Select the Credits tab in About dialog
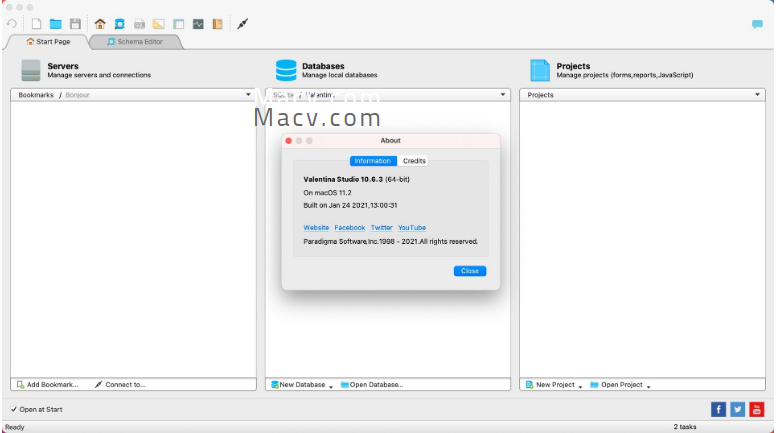Image resolution: width=776 pixels, height=433 pixels. click(x=414, y=161)
